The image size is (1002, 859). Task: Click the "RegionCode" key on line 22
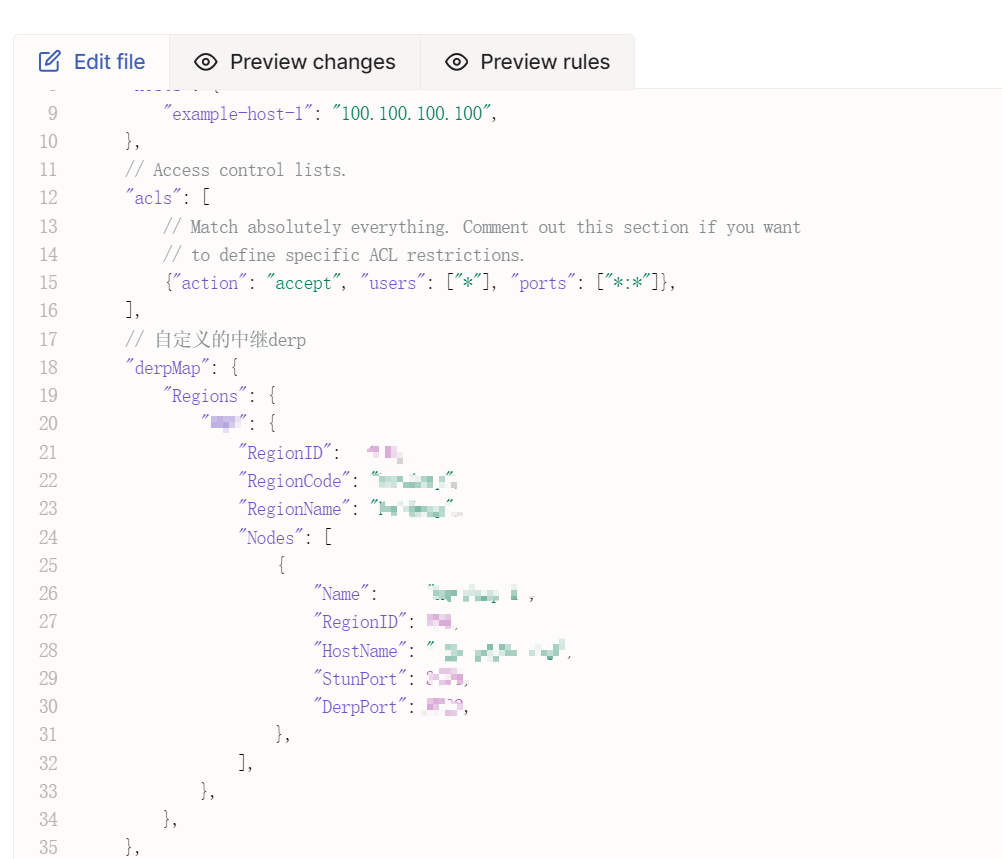tap(295, 481)
